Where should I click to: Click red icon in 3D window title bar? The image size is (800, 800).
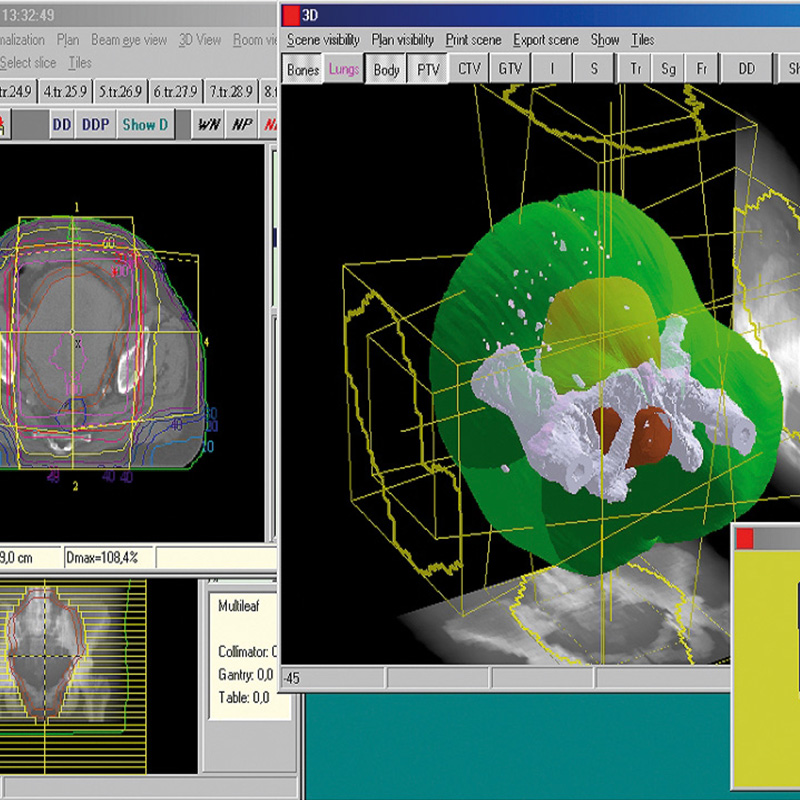click(290, 15)
